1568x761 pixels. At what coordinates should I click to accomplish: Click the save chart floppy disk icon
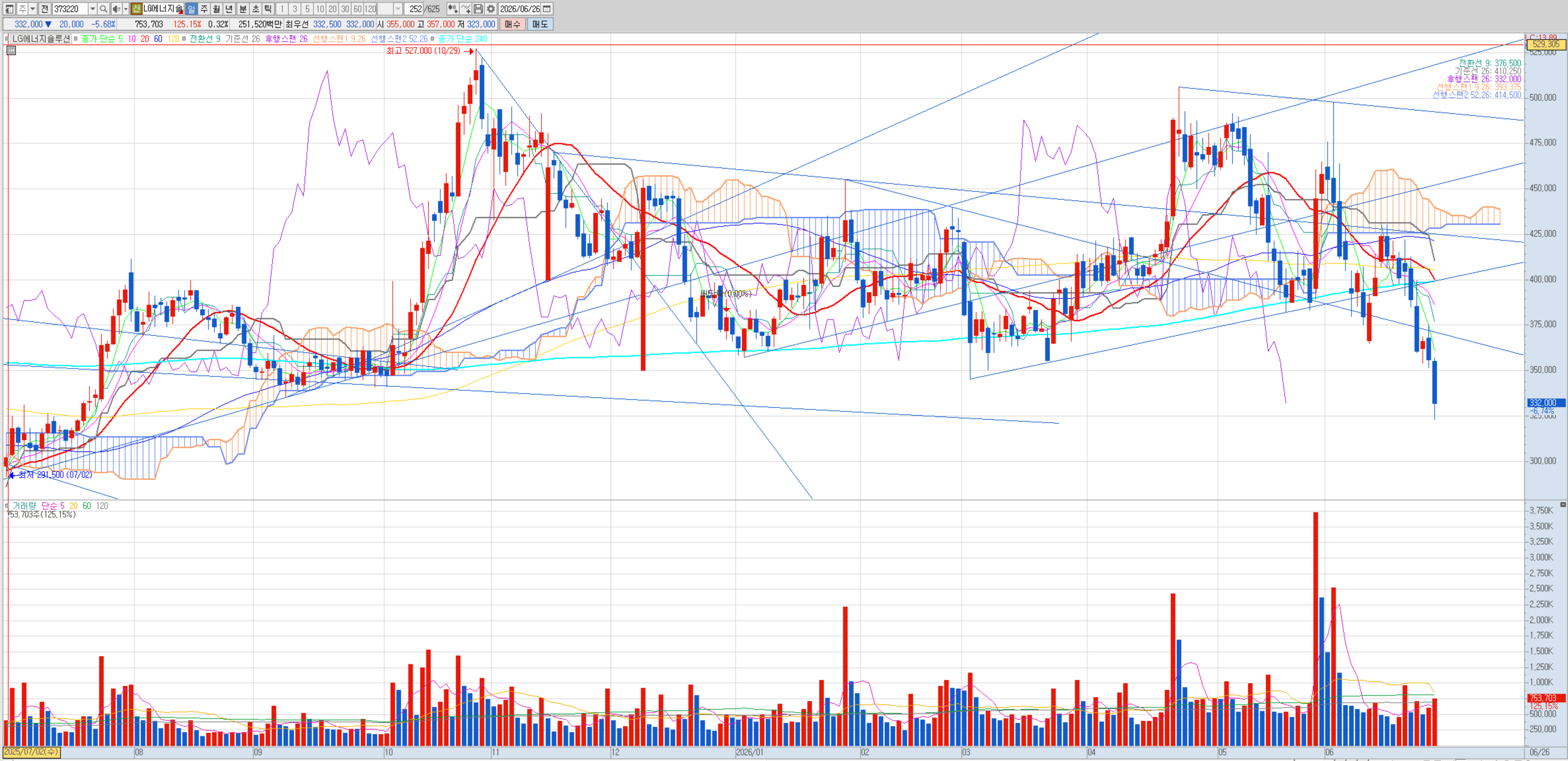click(x=478, y=8)
